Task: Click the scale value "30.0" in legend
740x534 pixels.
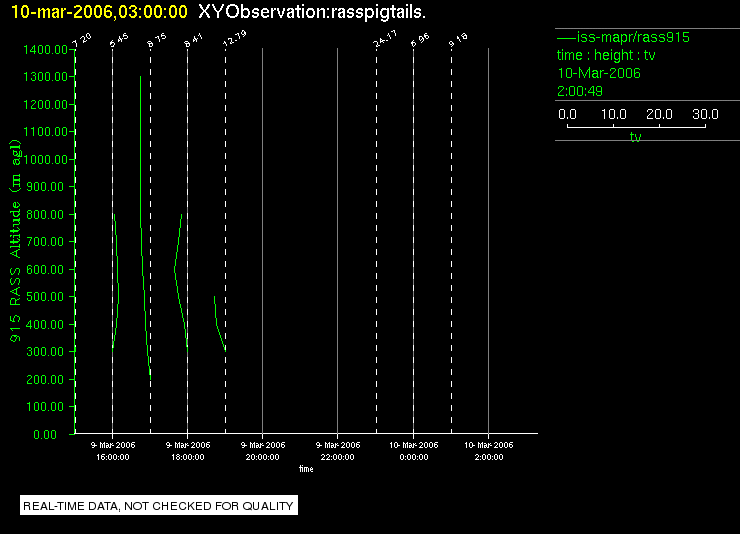Action: [705, 114]
